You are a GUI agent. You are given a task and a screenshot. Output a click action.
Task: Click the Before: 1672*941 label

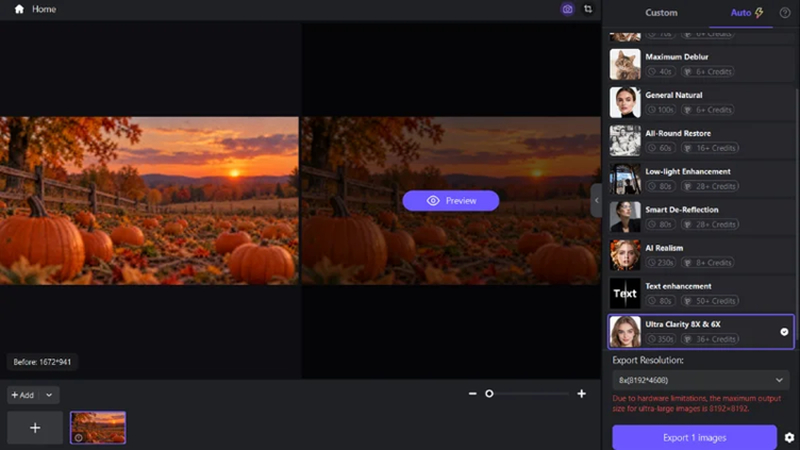pyautogui.click(x=42, y=362)
